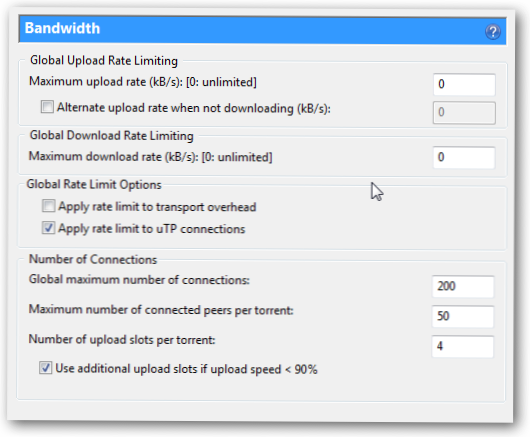Enable alternate upload rate when not downloading

(47, 107)
